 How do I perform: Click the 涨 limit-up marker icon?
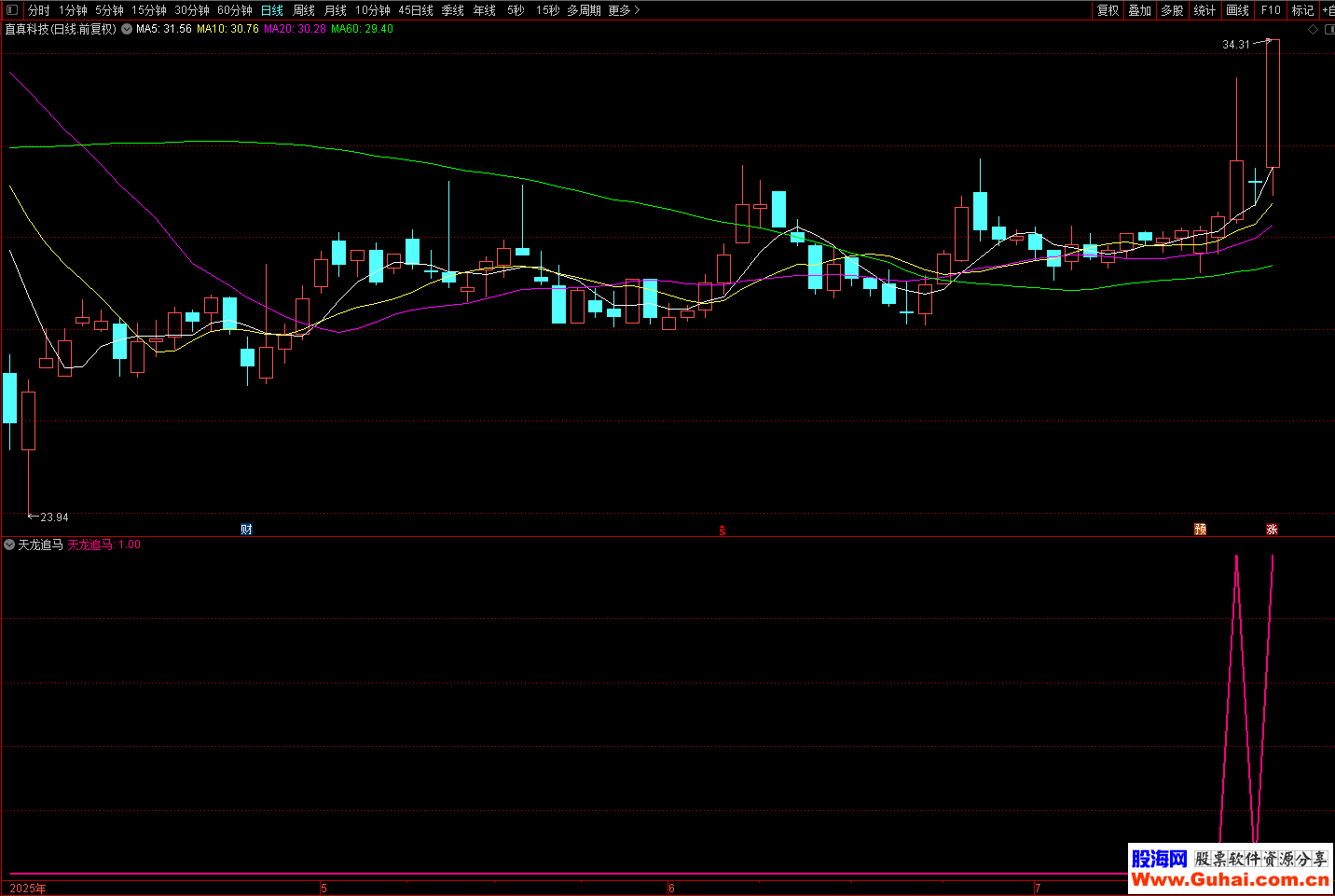pyautogui.click(x=1272, y=529)
